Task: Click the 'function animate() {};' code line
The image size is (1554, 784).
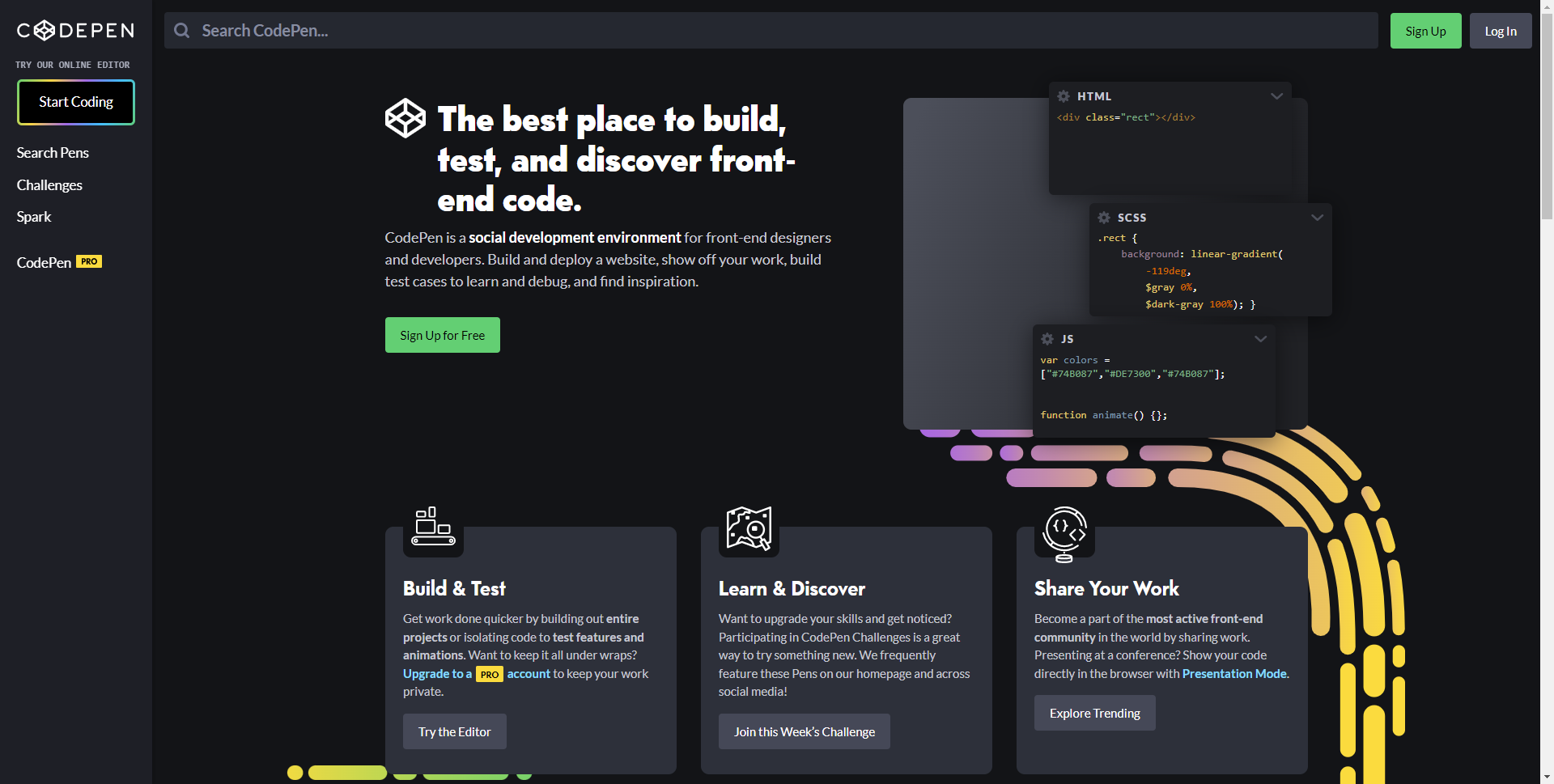Action: click(x=1104, y=415)
